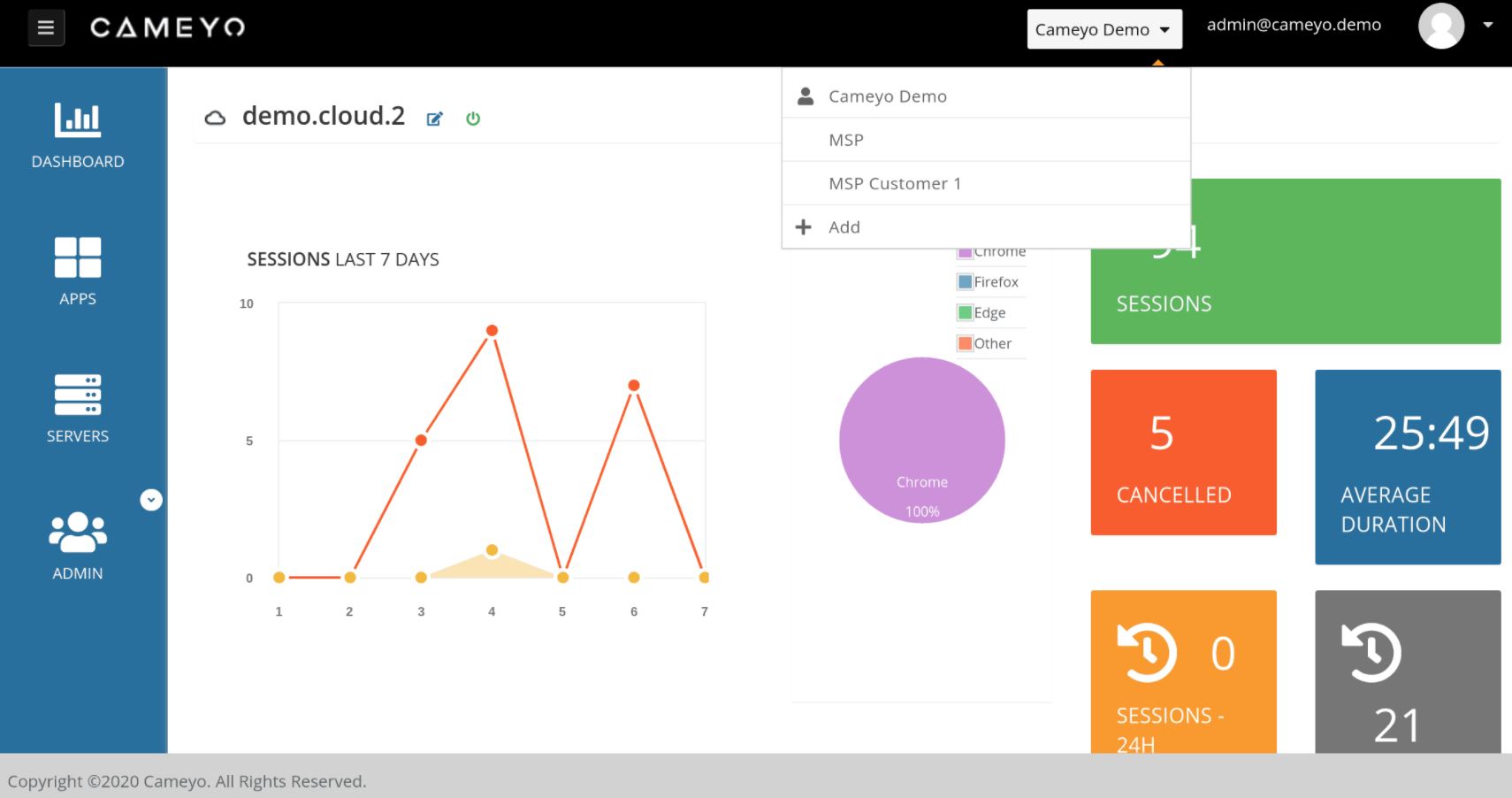Open the hamburger menu
This screenshot has height=798, width=1512.
pyautogui.click(x=46, y=28)
